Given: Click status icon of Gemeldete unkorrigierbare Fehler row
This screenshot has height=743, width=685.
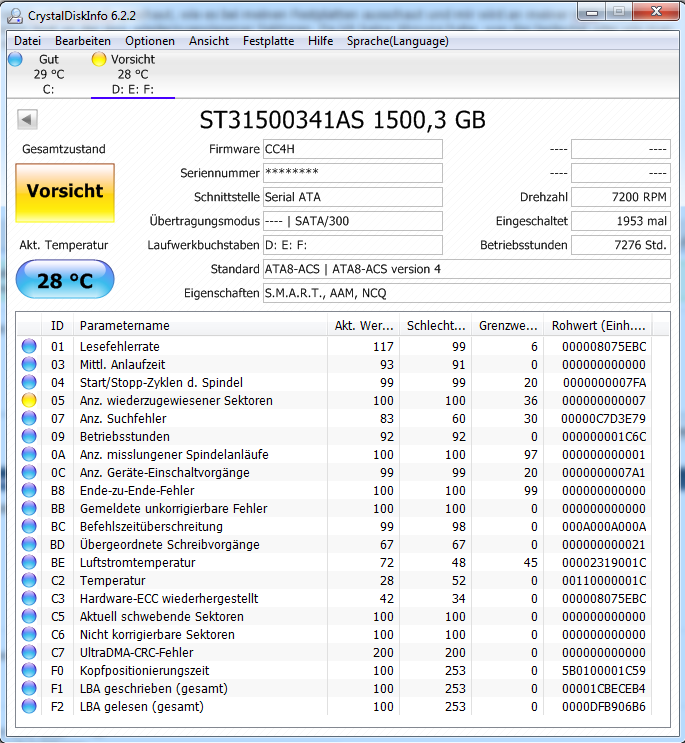Looking at the screenshot, I should 29,508.
